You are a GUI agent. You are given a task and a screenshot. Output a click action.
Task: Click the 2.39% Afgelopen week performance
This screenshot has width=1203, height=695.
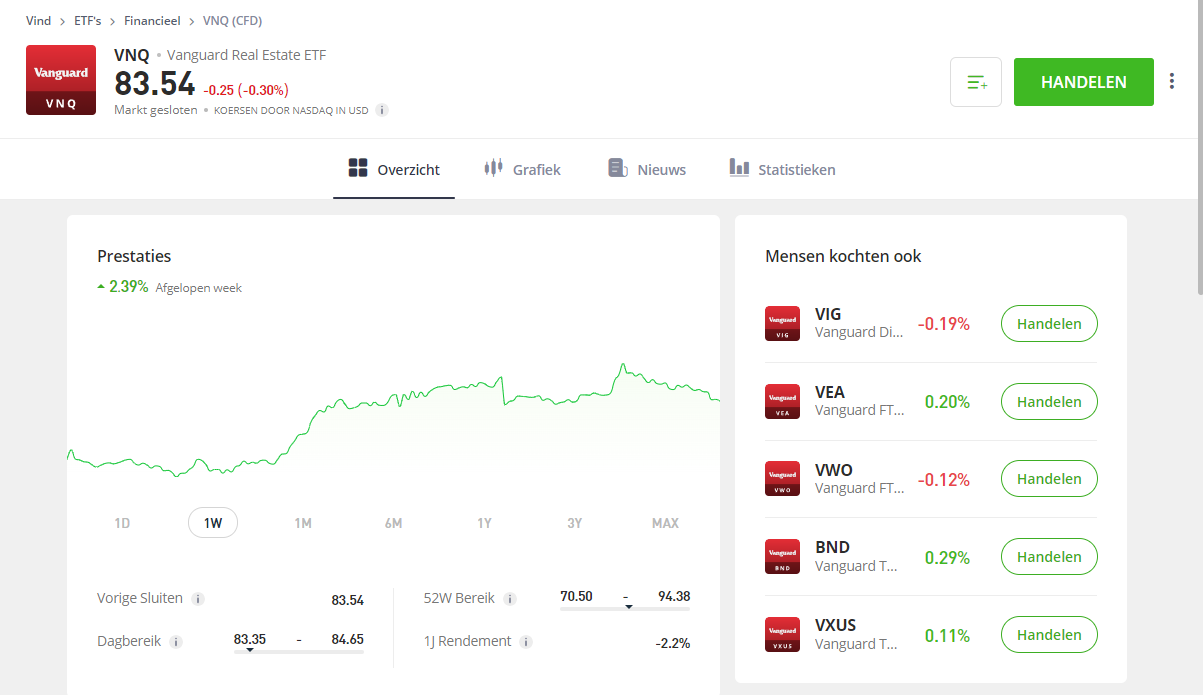tap(169, 287)
